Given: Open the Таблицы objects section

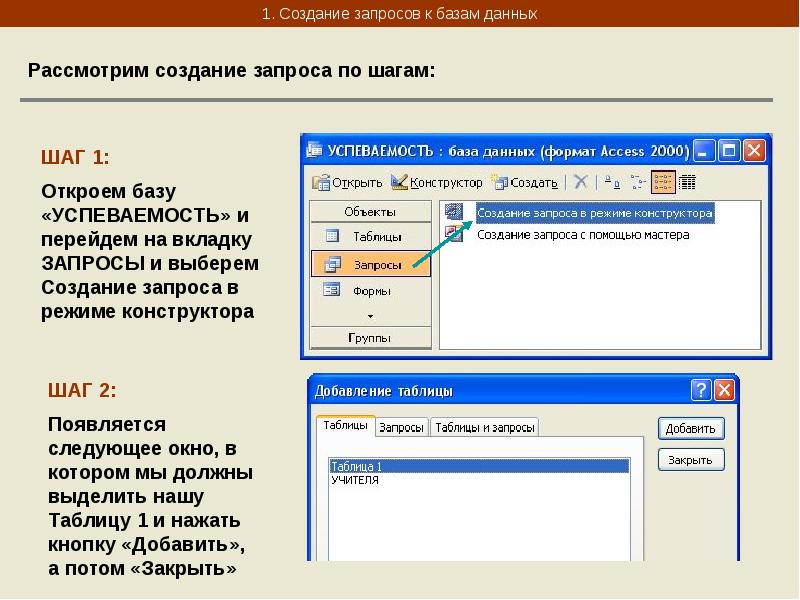Looking at the screenshot, I should (371, 237).
